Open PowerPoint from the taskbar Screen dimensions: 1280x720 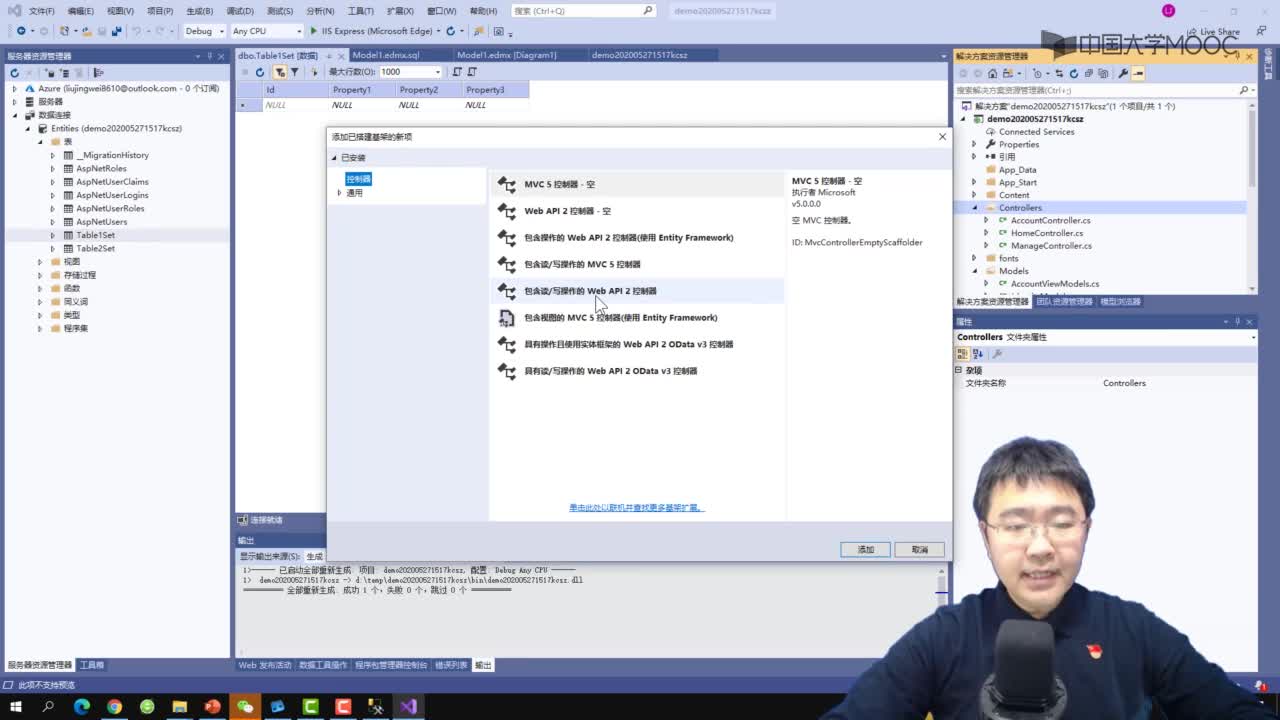[212, 707]
